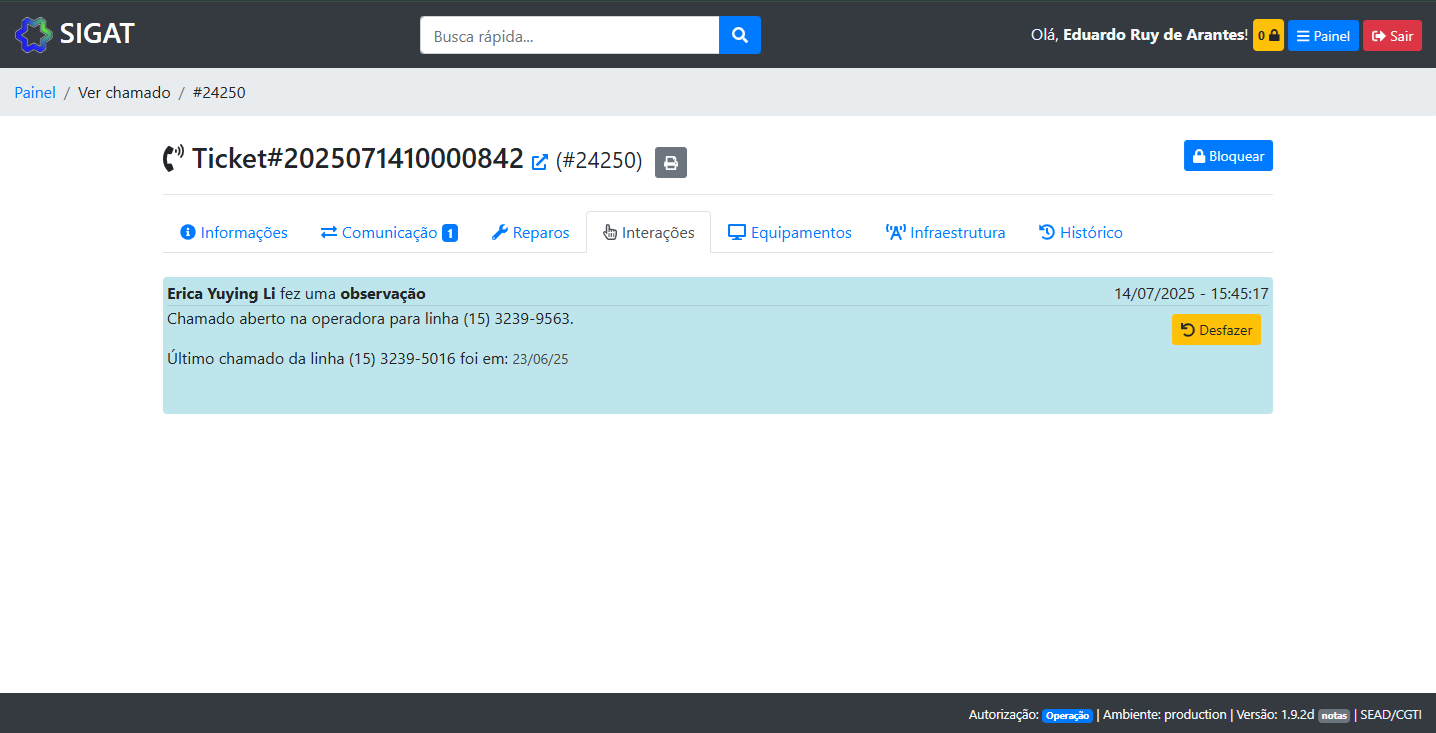The width and height of the screenshot is (1436, 733).
Task: Click the printer icon button
Action: coord(671,162)
